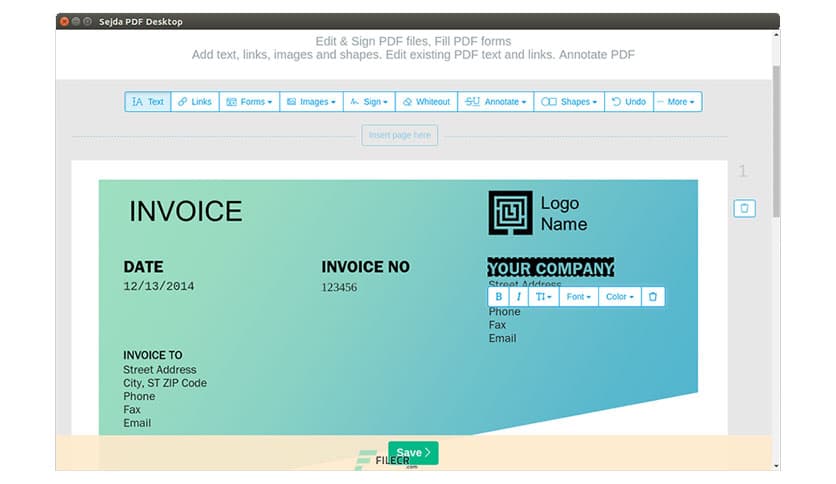Delete the selected text element

(x=652, y=297)
